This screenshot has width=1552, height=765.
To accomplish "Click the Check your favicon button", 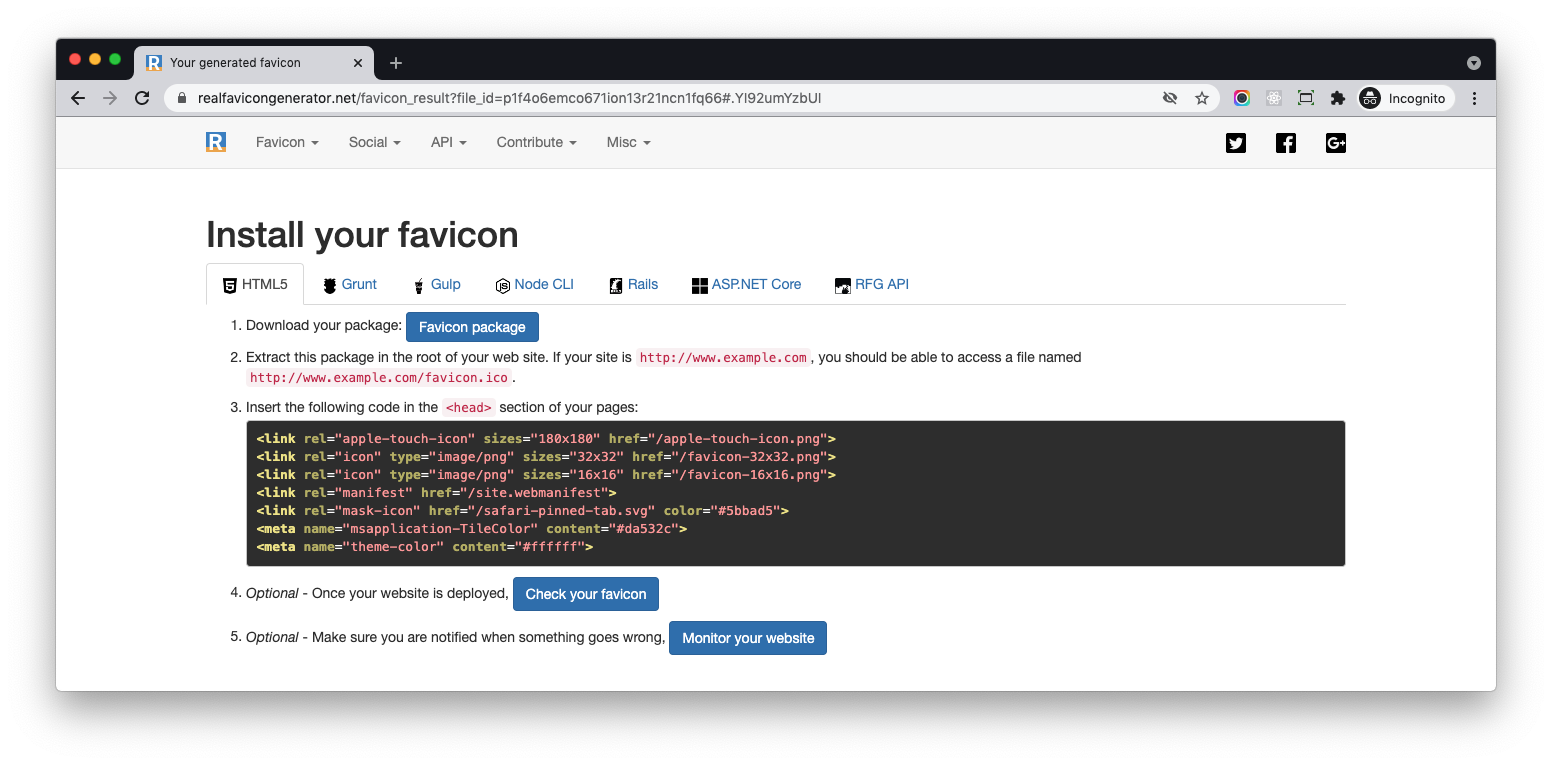I will 585,594.
